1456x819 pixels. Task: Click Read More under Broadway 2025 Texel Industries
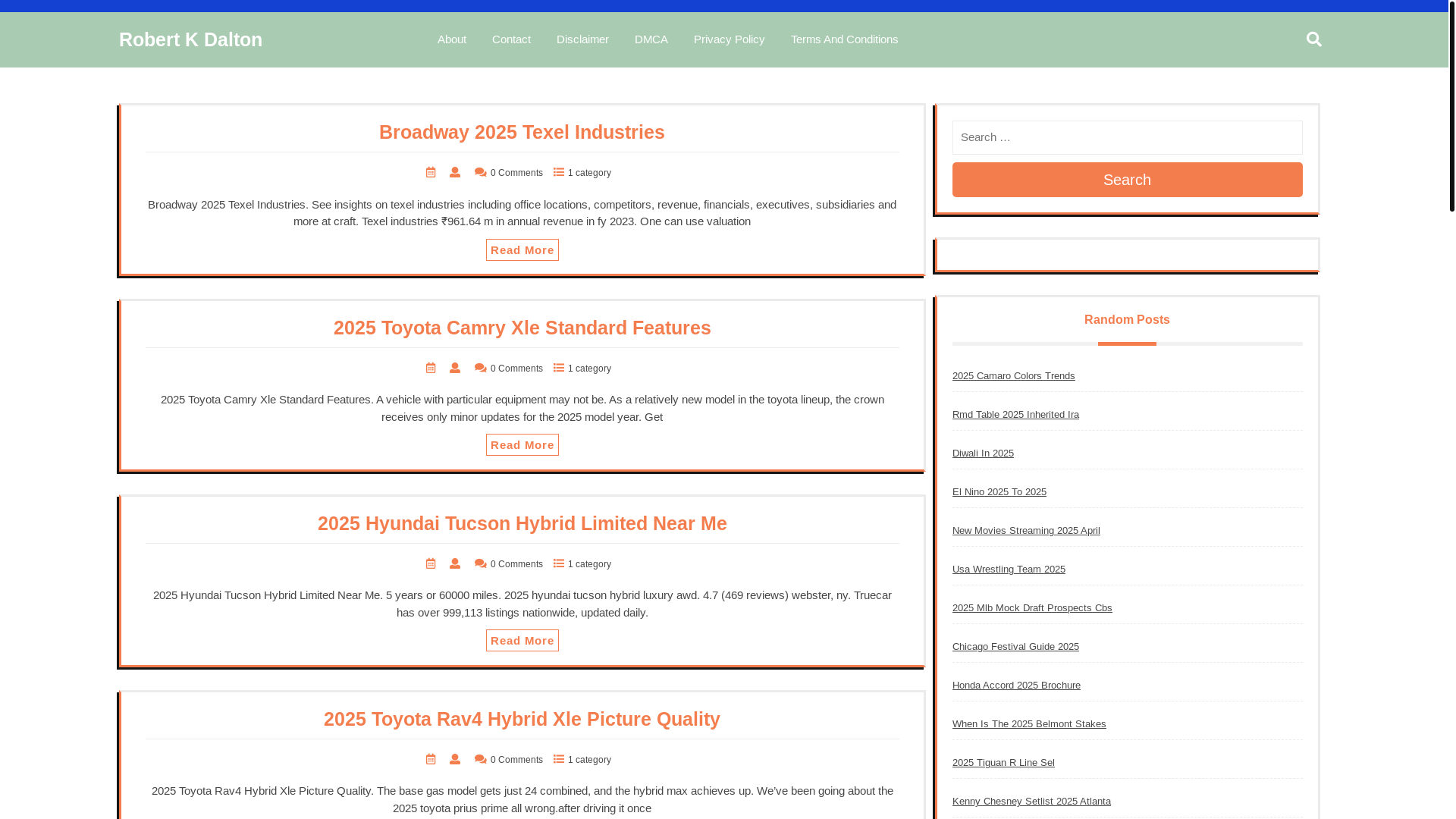pyautogui.click(x=522, y=250)
